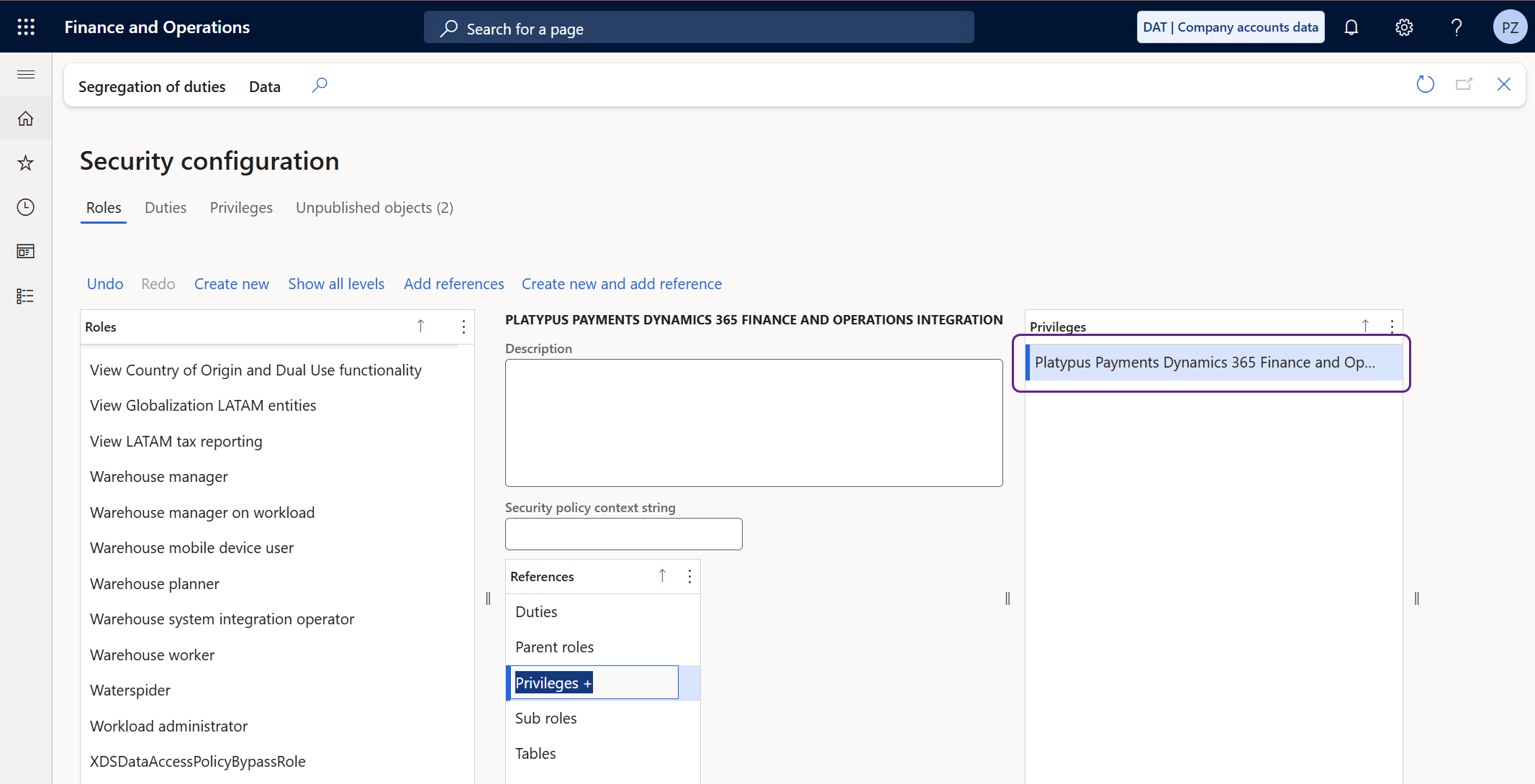Open the app launcher waffle icon
1535x784 pixels.
coord(26,27)
